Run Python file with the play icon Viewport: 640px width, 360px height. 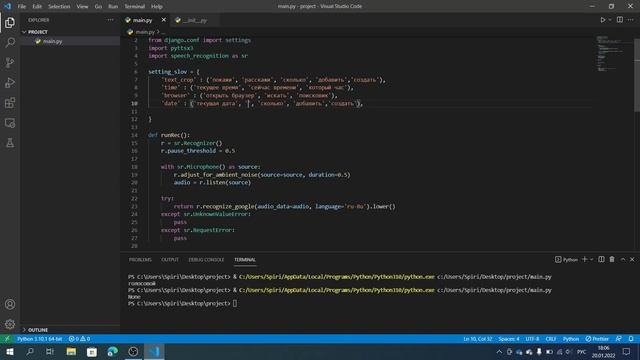(x=602, y=20)
